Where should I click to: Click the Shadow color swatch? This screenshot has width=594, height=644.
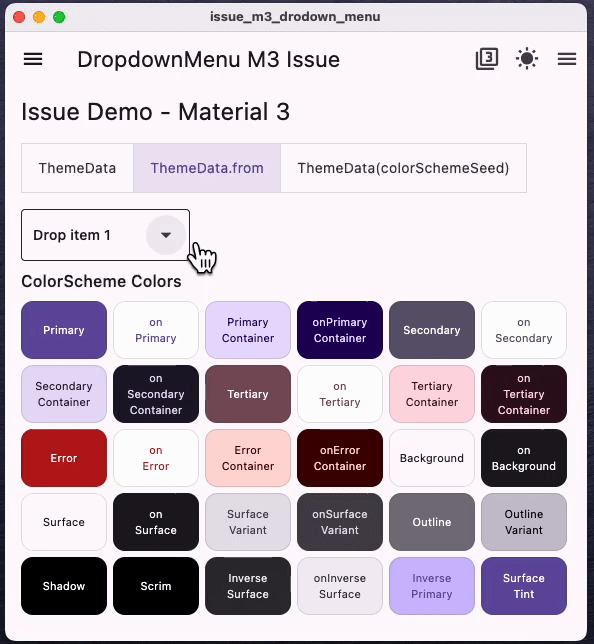[64, 586]
